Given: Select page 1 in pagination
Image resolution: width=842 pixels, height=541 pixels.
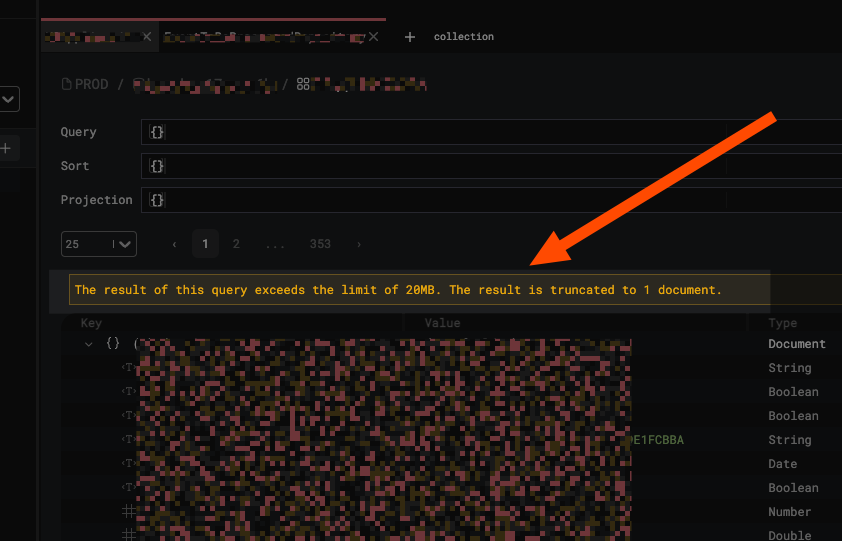Looking at the screenshot, I should point(205,244).
